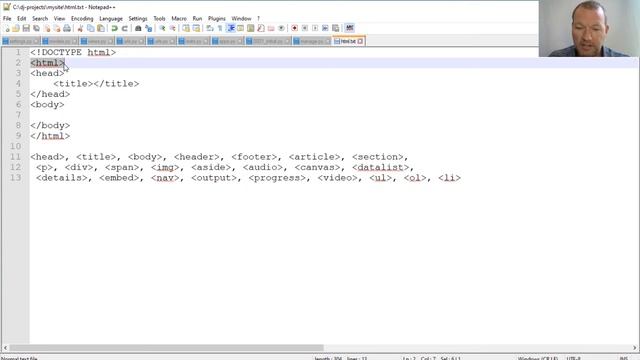Click the synchronize horizontal scrolling icon
The image size is (640, 360).
pos(196,28)
